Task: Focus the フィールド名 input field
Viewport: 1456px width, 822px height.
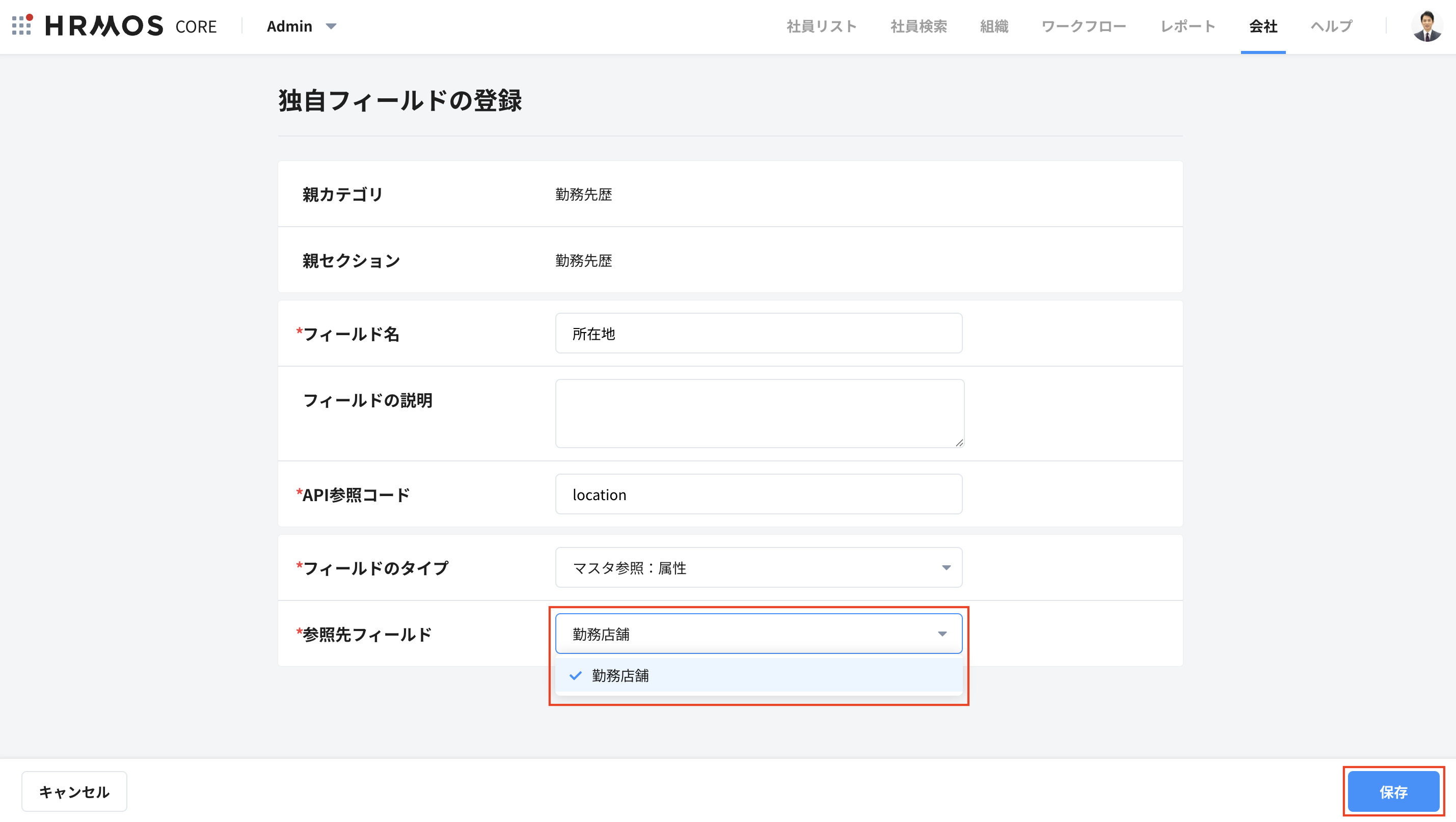Action: pos(758,333)
